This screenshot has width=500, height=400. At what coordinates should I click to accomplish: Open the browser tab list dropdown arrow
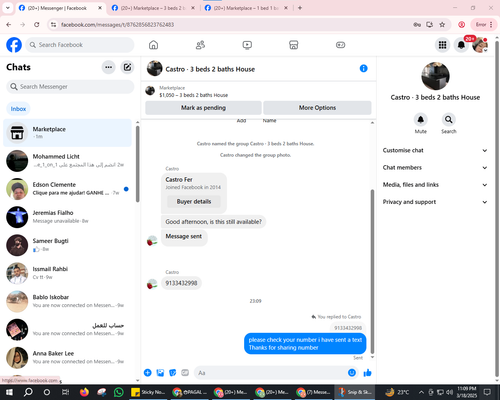7,8
